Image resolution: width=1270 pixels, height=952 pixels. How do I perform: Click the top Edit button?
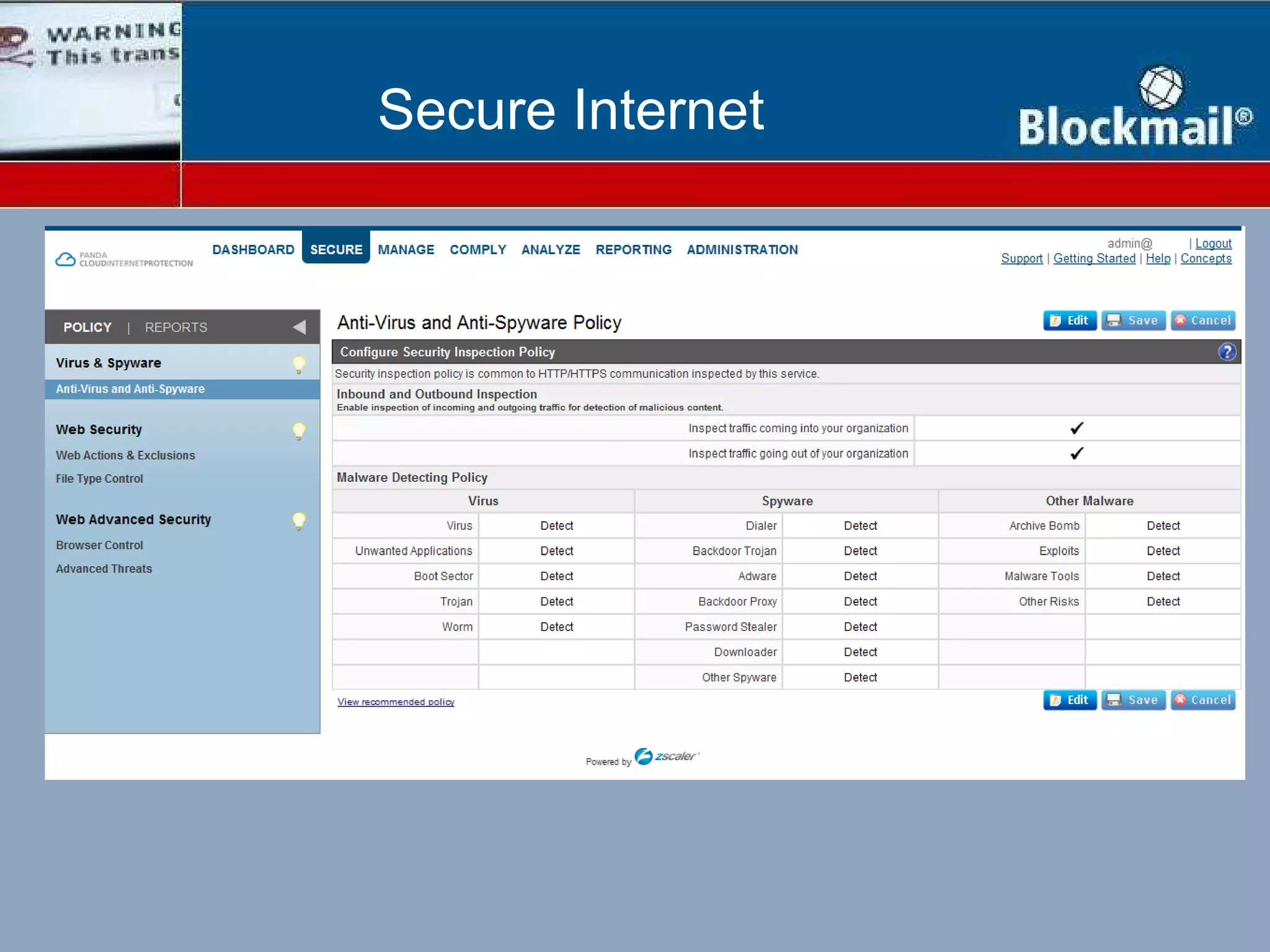click(1070, 320)
